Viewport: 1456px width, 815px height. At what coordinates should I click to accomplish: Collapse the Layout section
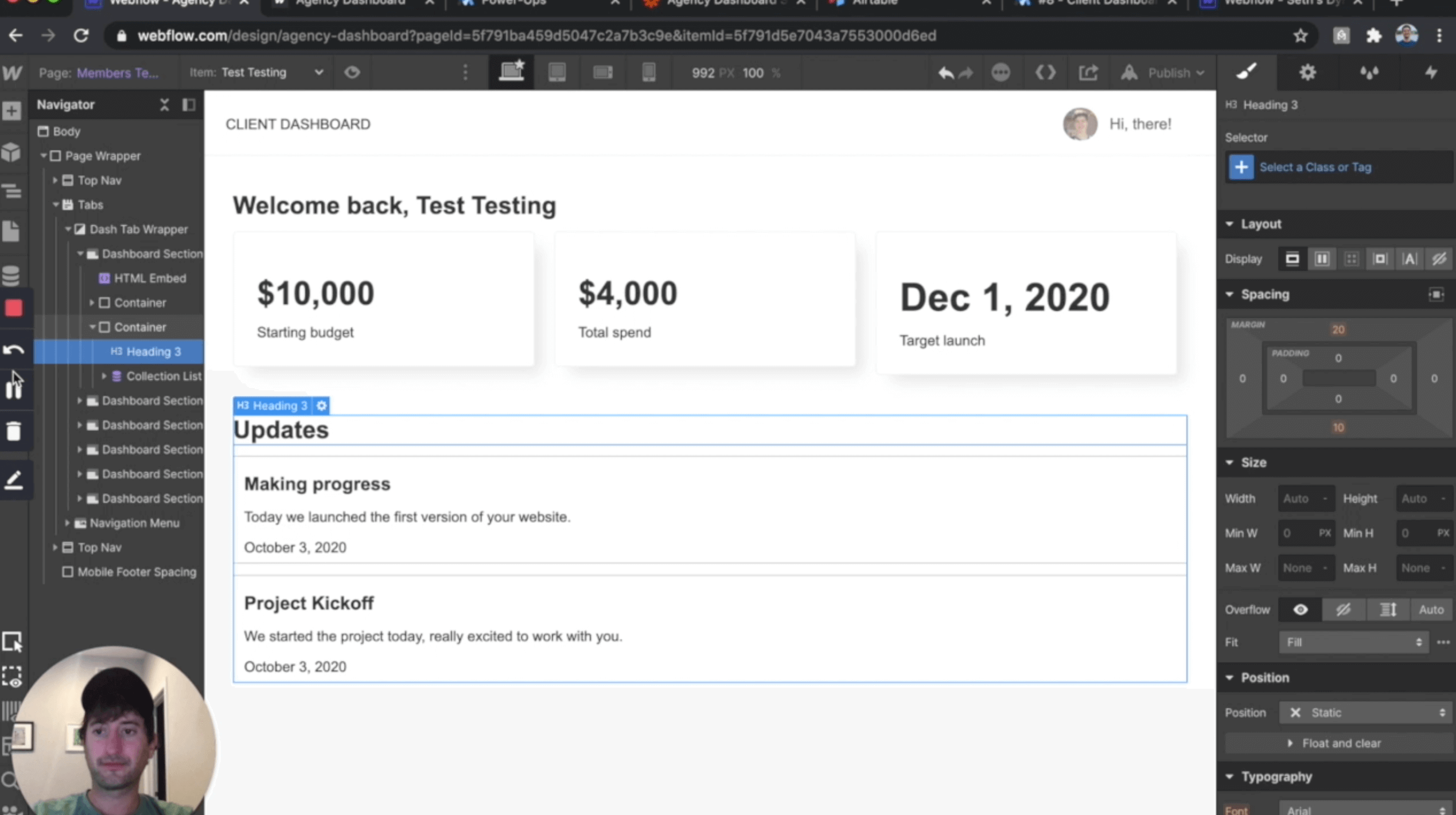pos(1230,224)
